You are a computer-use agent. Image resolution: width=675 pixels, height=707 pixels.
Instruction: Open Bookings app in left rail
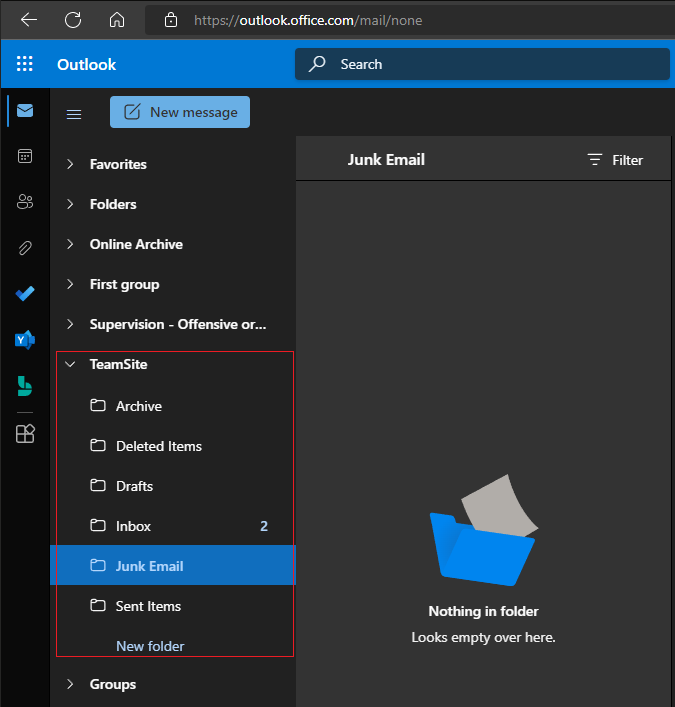[25, 386]
